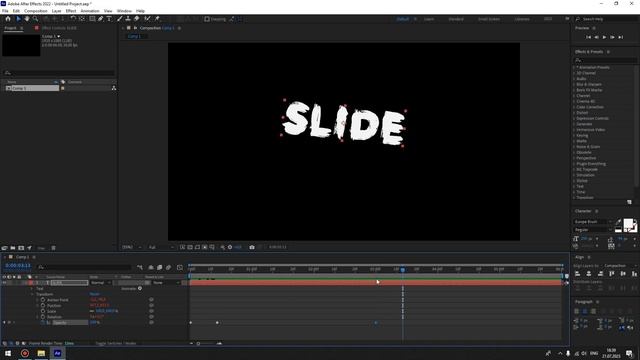This screenshot has width=640, height=360.
Task: Select the Clone Stamp tool
Action: [x=128, y=19]
